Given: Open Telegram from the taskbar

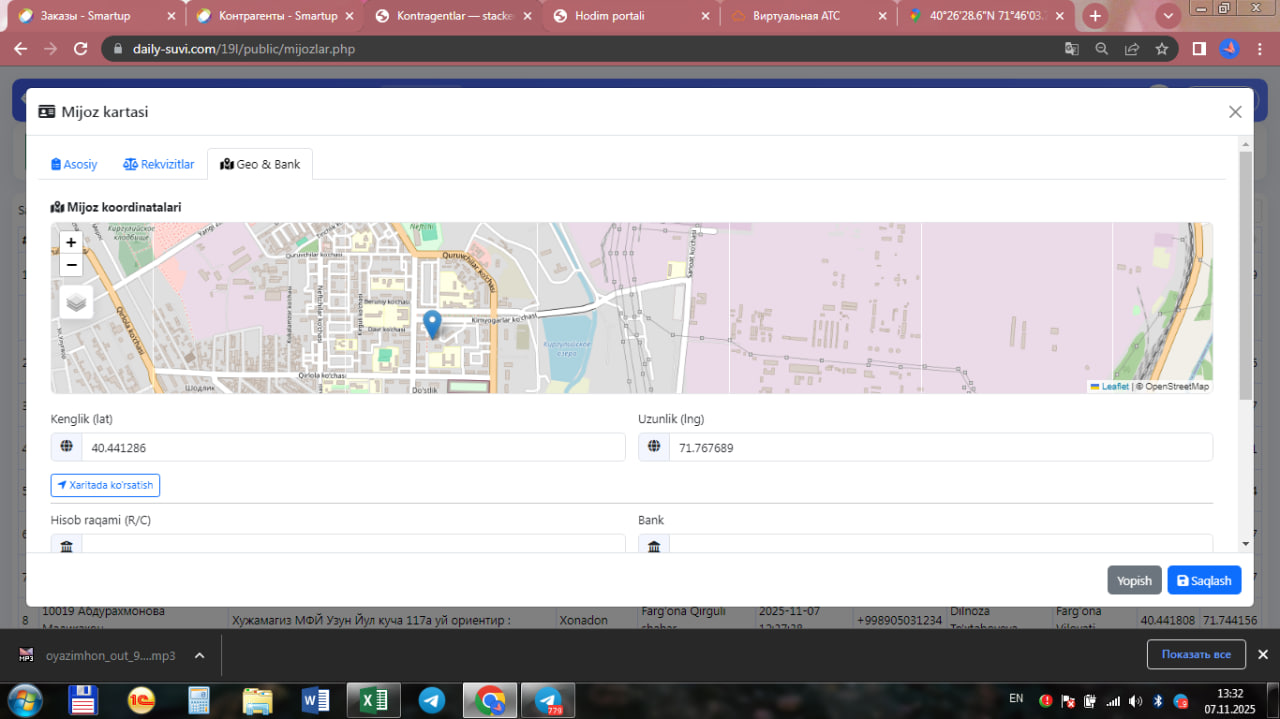Looking at the screenshot, I should coord(432,700).
